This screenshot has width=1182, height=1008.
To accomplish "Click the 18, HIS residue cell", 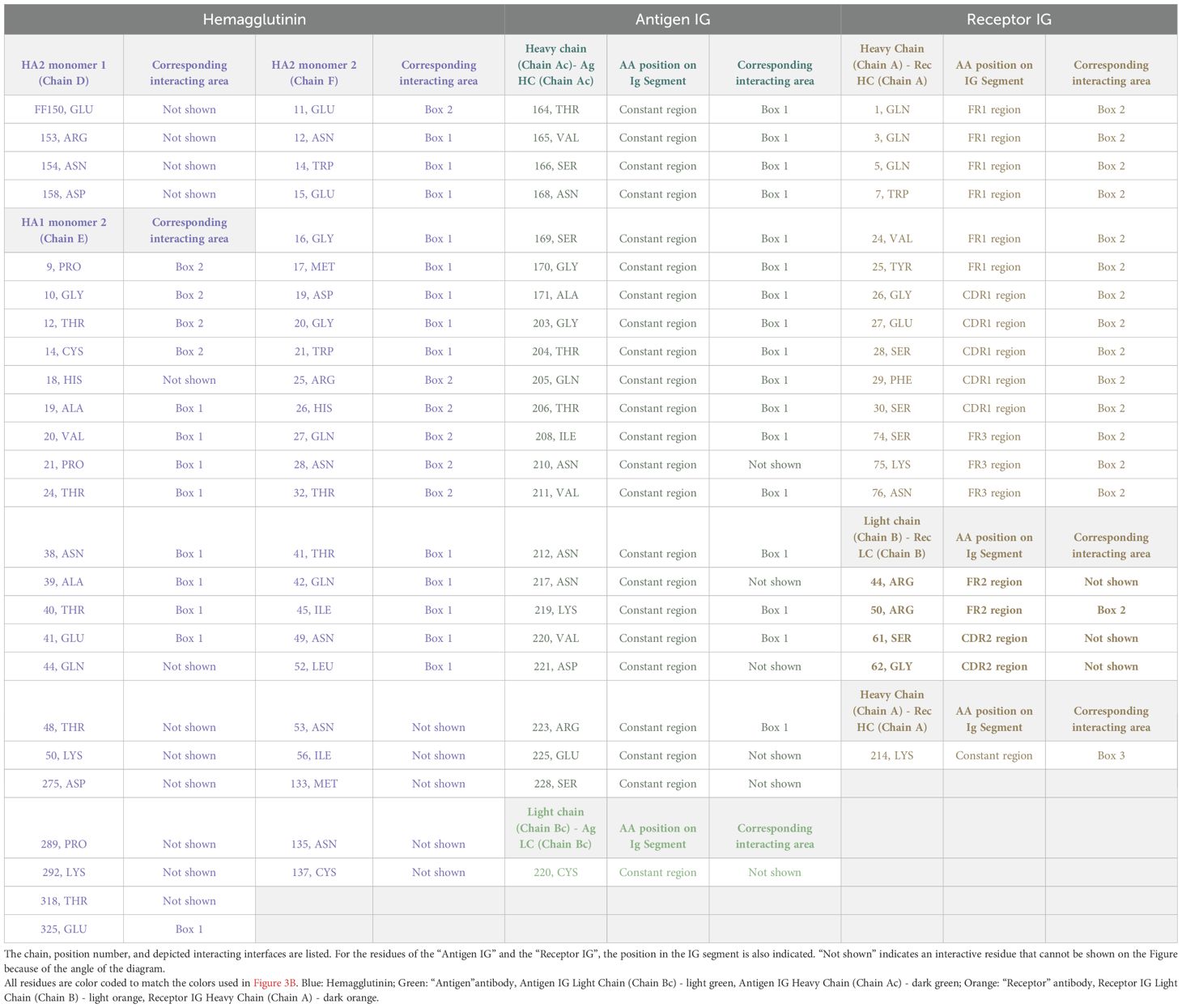I will (64, 380).
